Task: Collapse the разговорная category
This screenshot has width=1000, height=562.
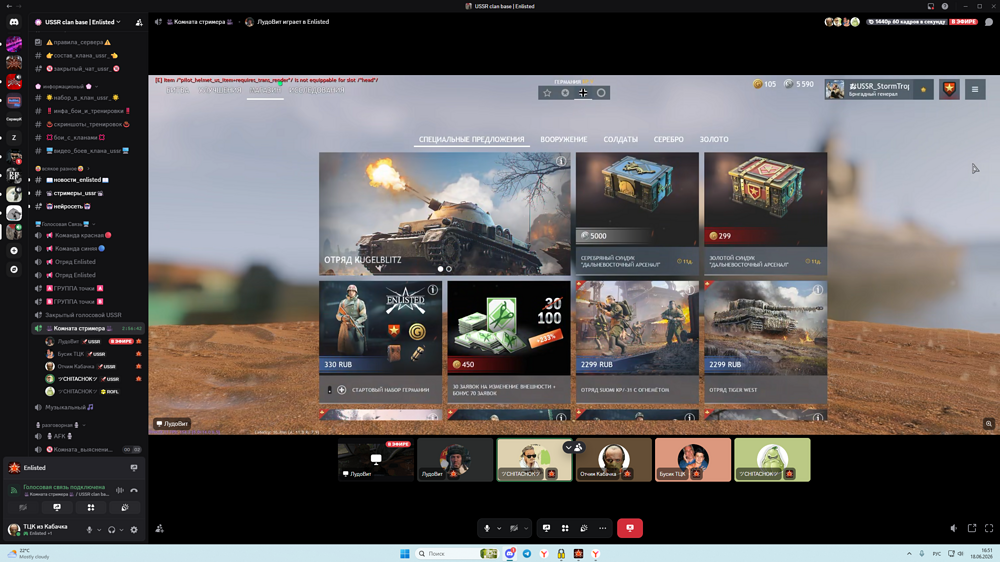Action: tap(60, 425)
